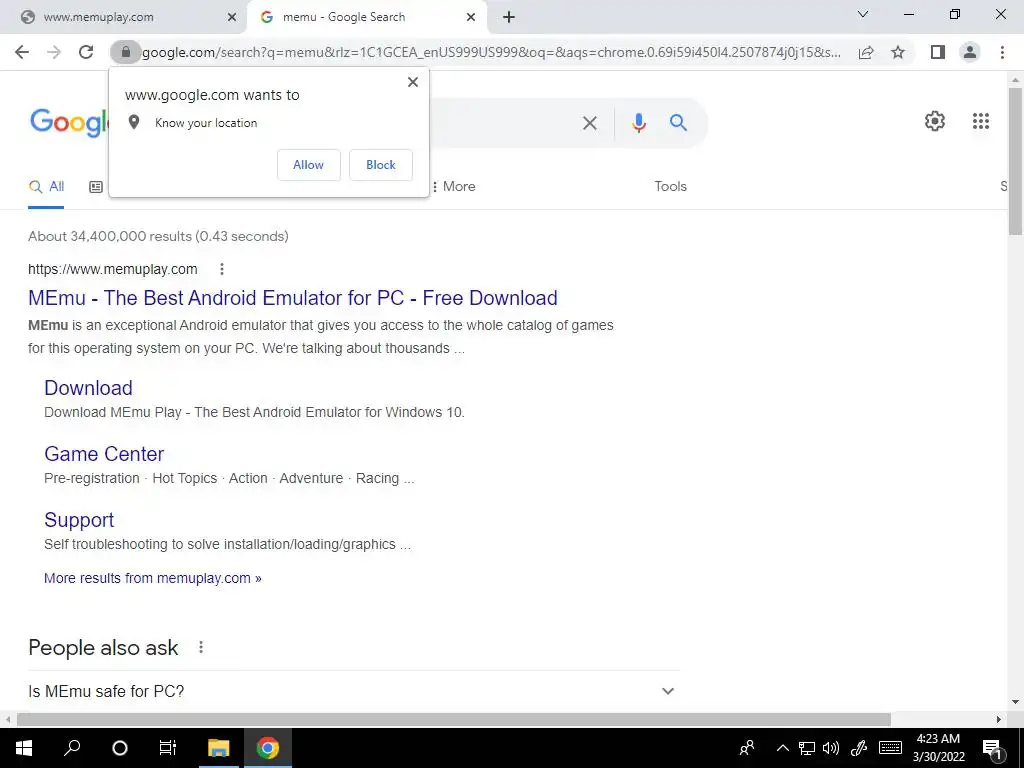The width and height of the screenshot is (1024, 768).
Task: Open Windows taskbar search
Action: (72, 748)
